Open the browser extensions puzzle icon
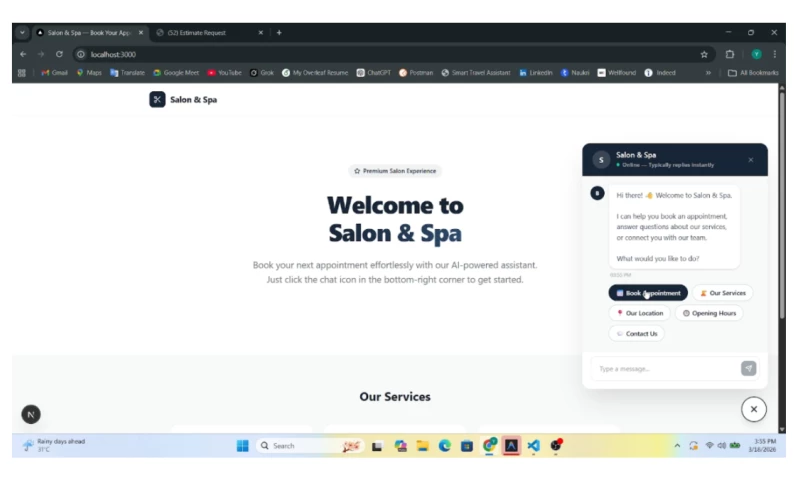Viewport: 800px width, 480px height. click(x=730, y=54)
